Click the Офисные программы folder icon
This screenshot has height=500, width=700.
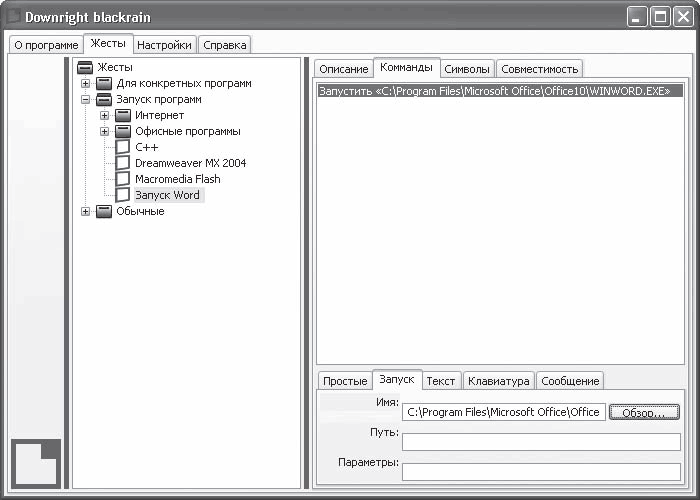tap(123, 132)
